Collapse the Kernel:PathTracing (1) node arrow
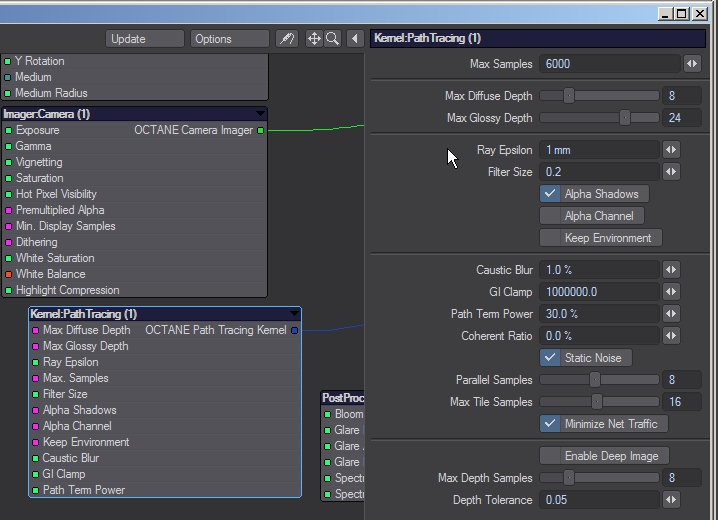This screenshot has height=520, width=718. pyautogui.click(x=294, y=314)
